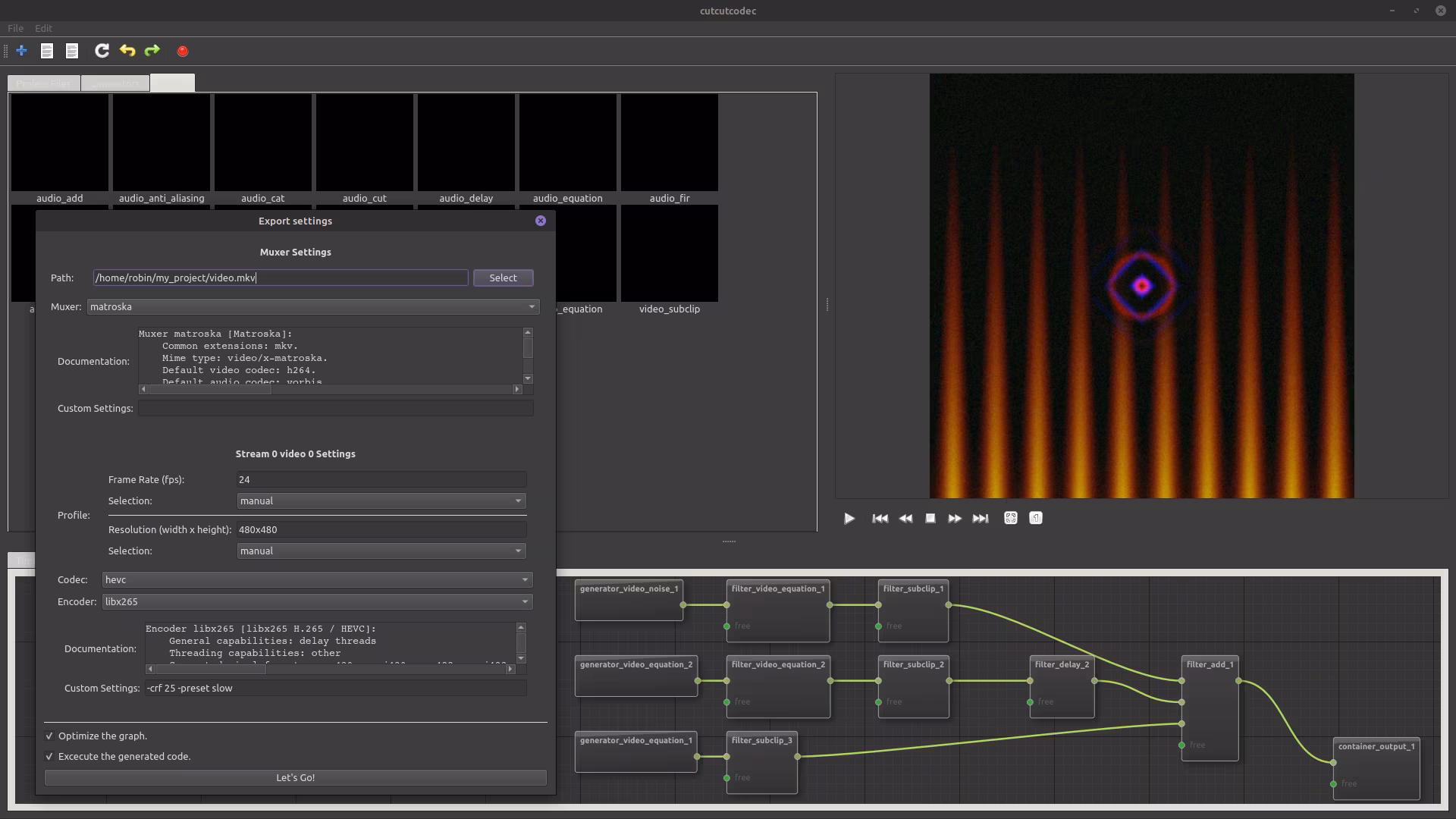1456x819 pixels.
Task: Open the File menu
Action: coord(15,28)
